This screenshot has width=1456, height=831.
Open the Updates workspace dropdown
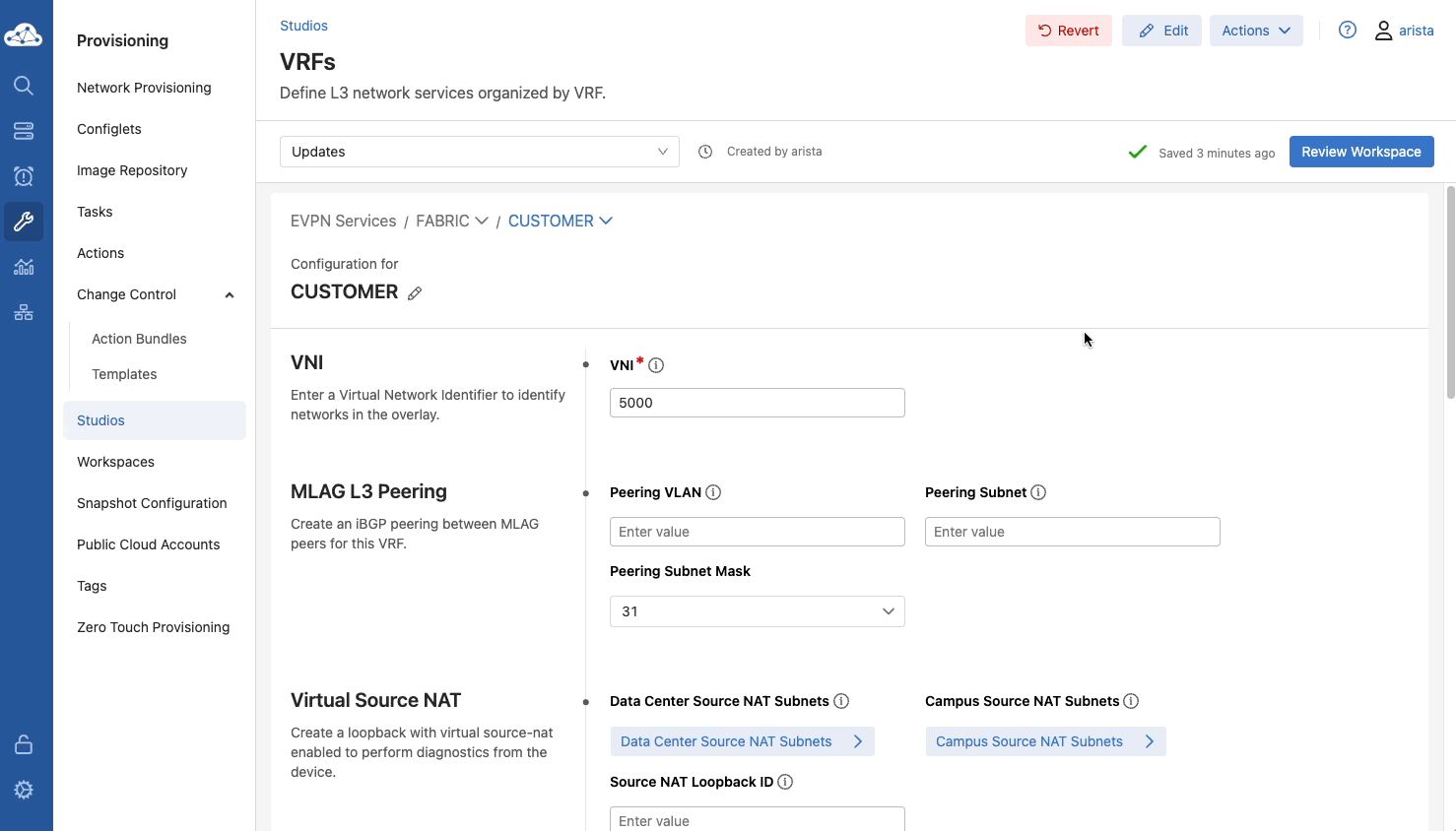(x=479, y=152)
